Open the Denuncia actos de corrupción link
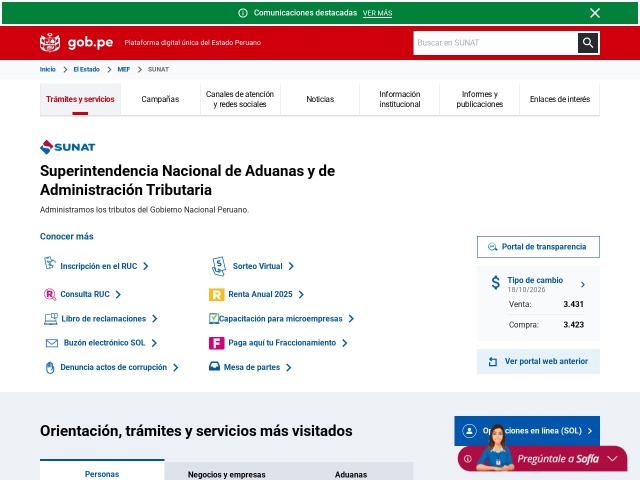This screenshot has height=480, width=640. [113, 367]
